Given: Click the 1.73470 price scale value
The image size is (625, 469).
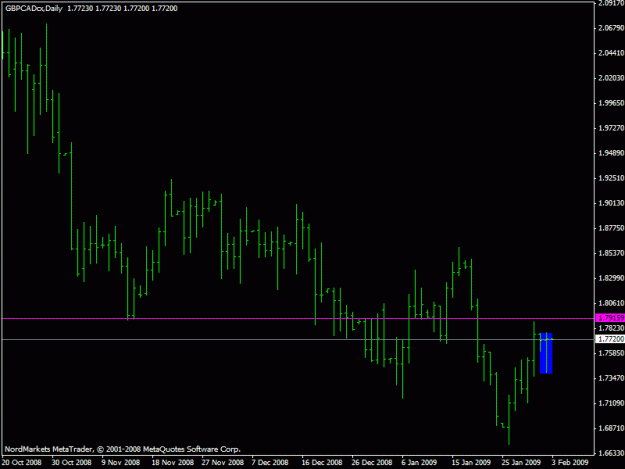Looking at the screenshot, I should [611, 378].
